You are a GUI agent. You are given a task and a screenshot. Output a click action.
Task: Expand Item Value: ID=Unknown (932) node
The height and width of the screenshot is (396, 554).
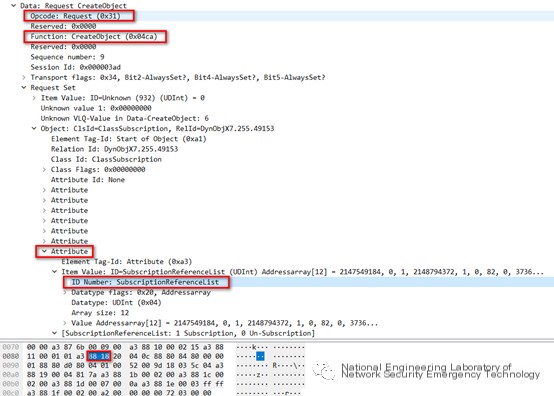pos(34,98)
